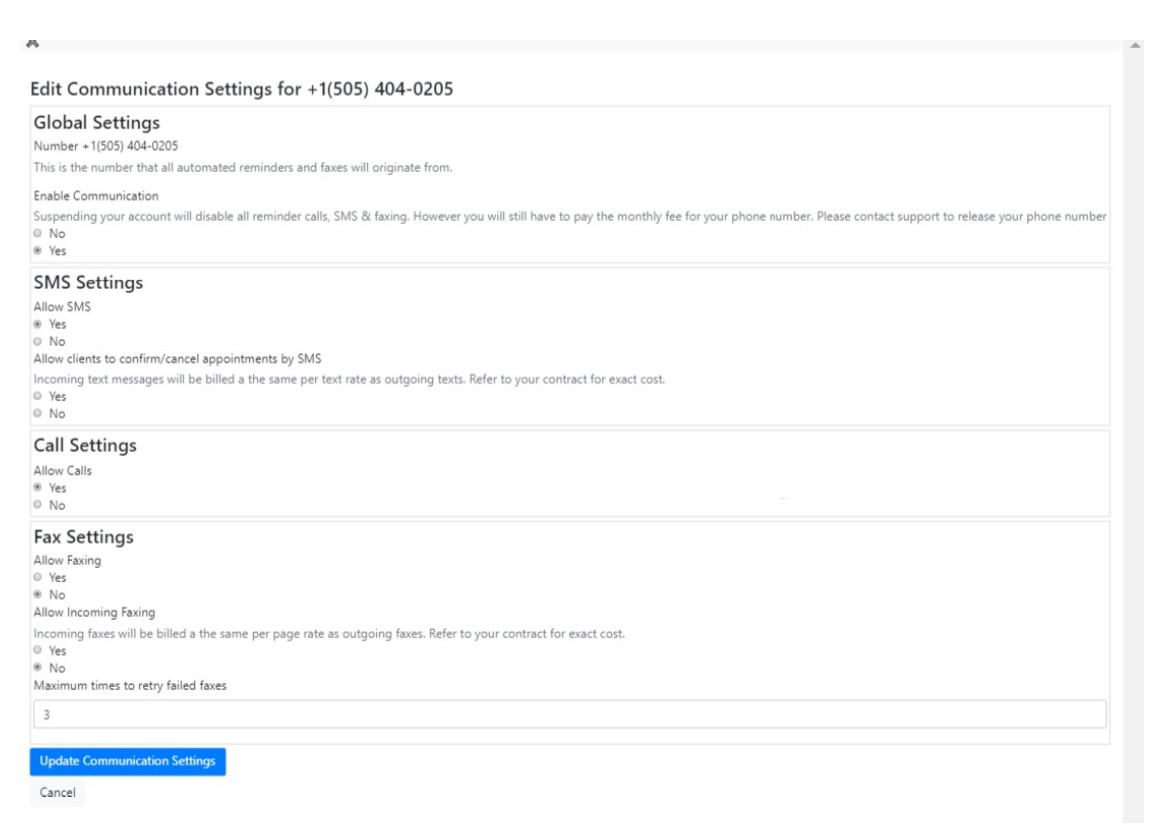Image resolution: width=1163 pixels, height=837 pixels.
Task: Choose Yes under Allow SMS
Action: [x=38, y=324]
